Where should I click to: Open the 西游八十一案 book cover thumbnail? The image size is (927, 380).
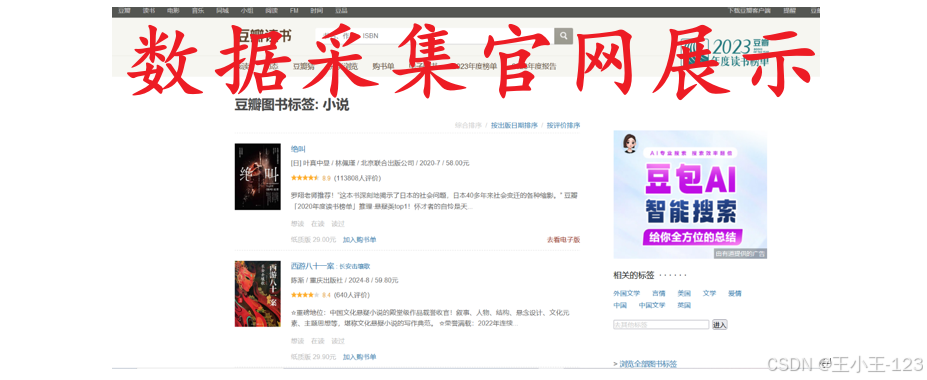pos(258,294)
